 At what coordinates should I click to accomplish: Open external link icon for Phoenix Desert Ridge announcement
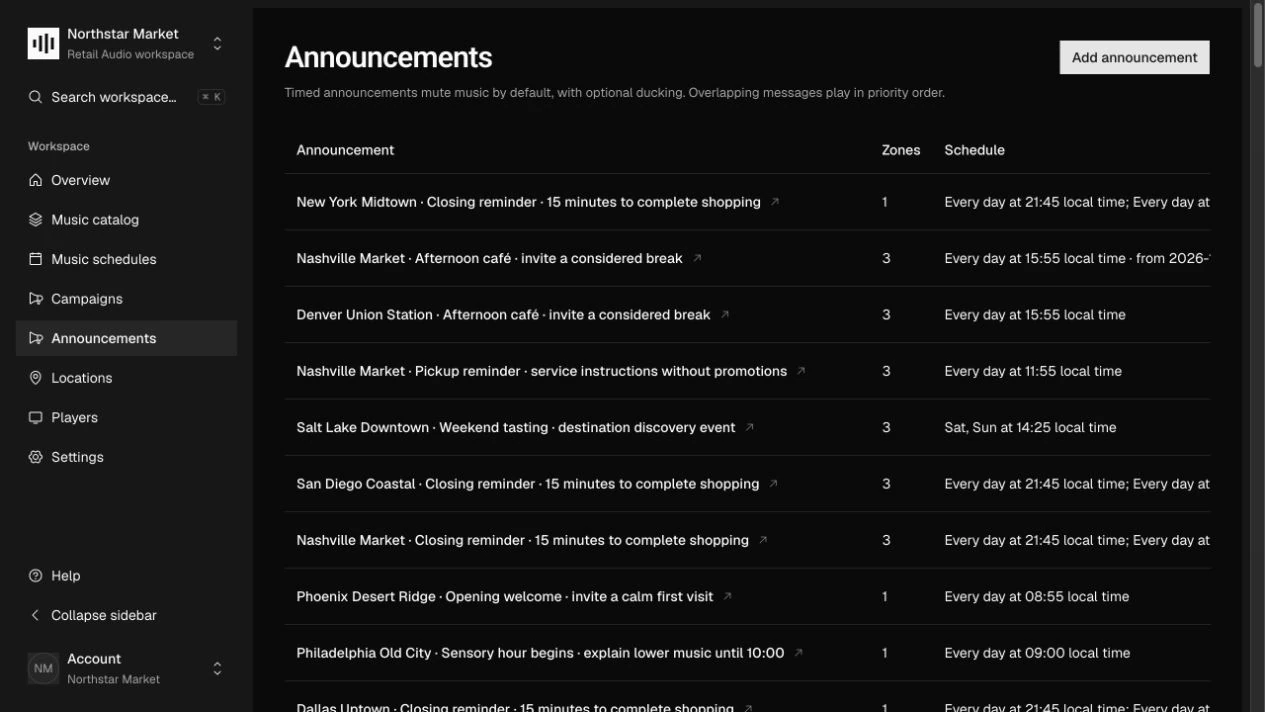click(x=728, y=597)
